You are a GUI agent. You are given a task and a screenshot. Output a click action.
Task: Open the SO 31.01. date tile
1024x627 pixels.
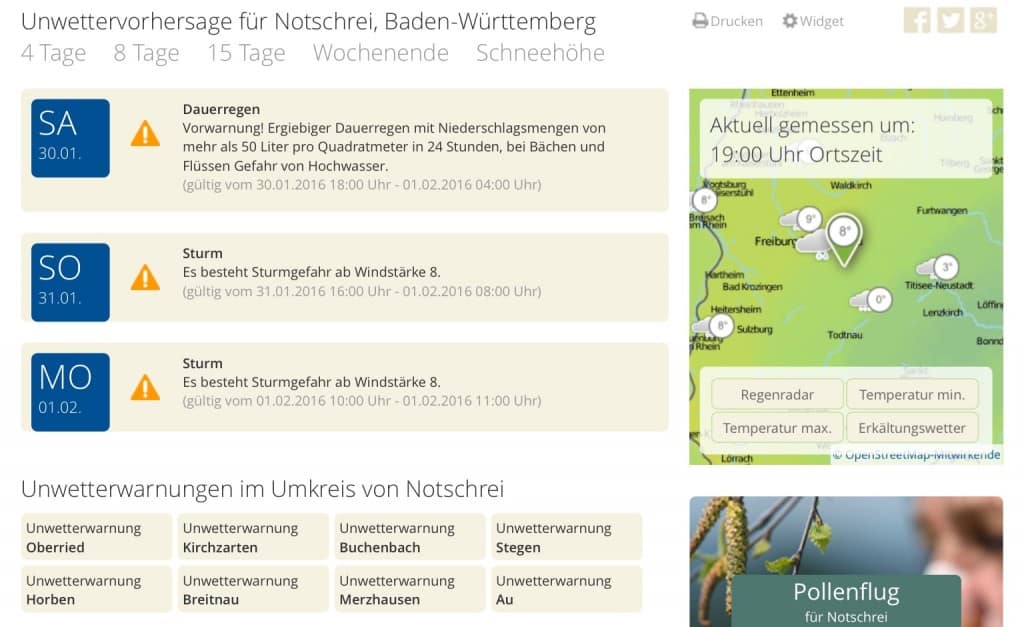(x=71, y=282)
